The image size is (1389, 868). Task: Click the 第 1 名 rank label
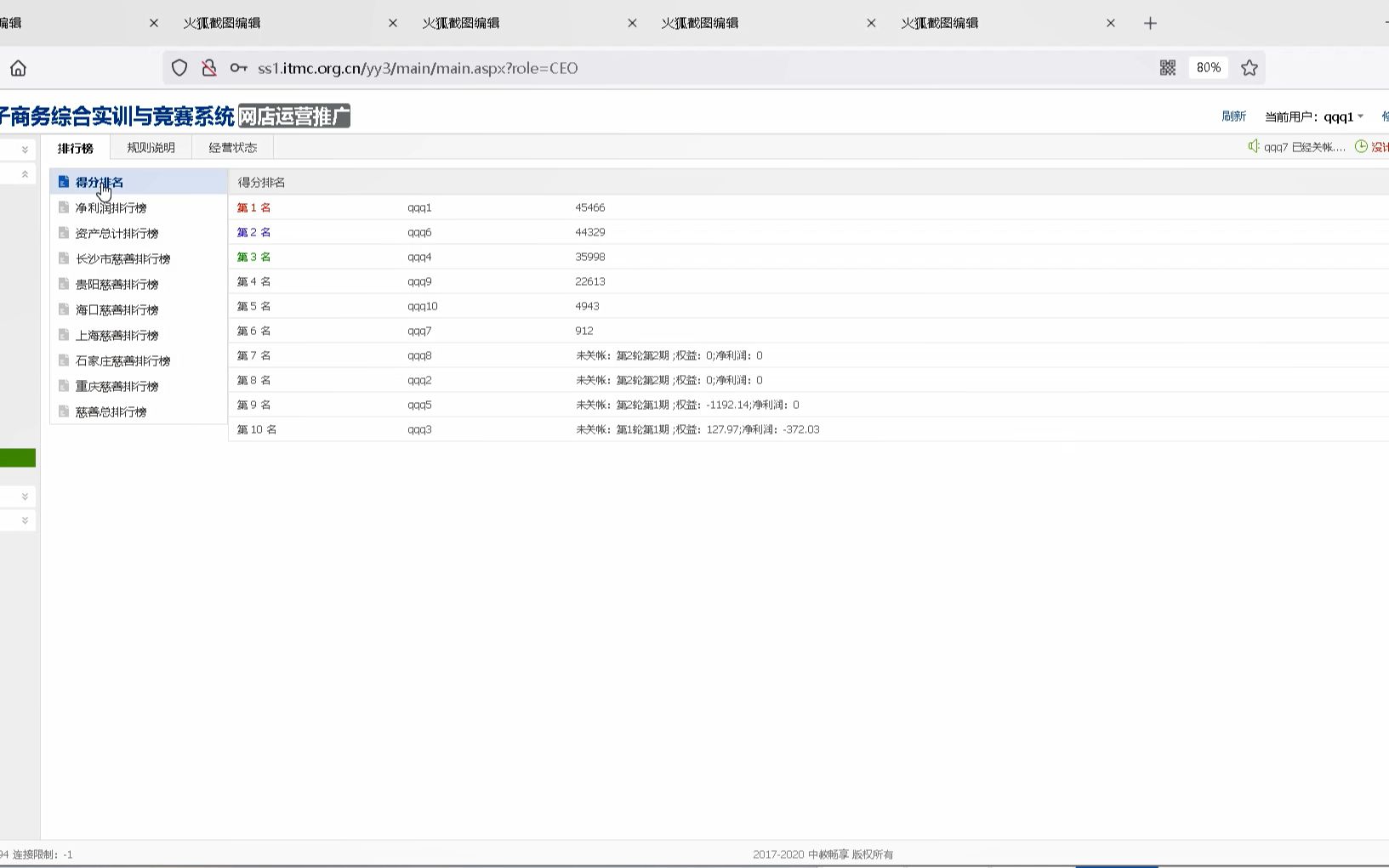coord(253,207)
